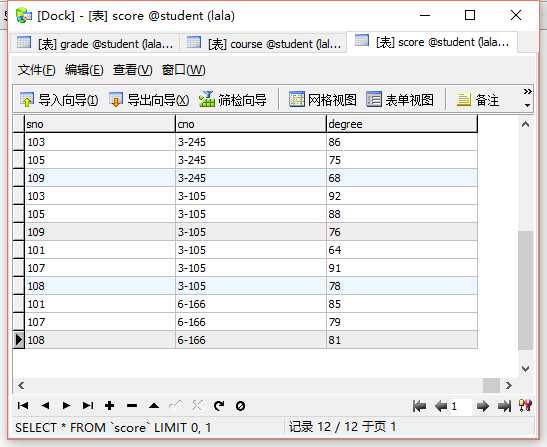Screen dimensions: 547x447
Task: Select degree cell with value 91
Action: click(402, 268)
